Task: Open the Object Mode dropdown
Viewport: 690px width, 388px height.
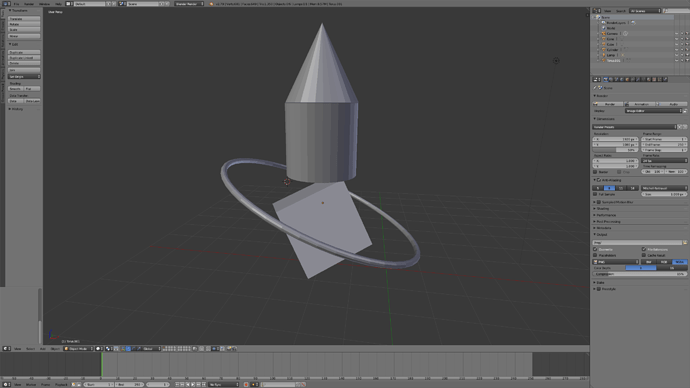Action: [x=78, y=349]
